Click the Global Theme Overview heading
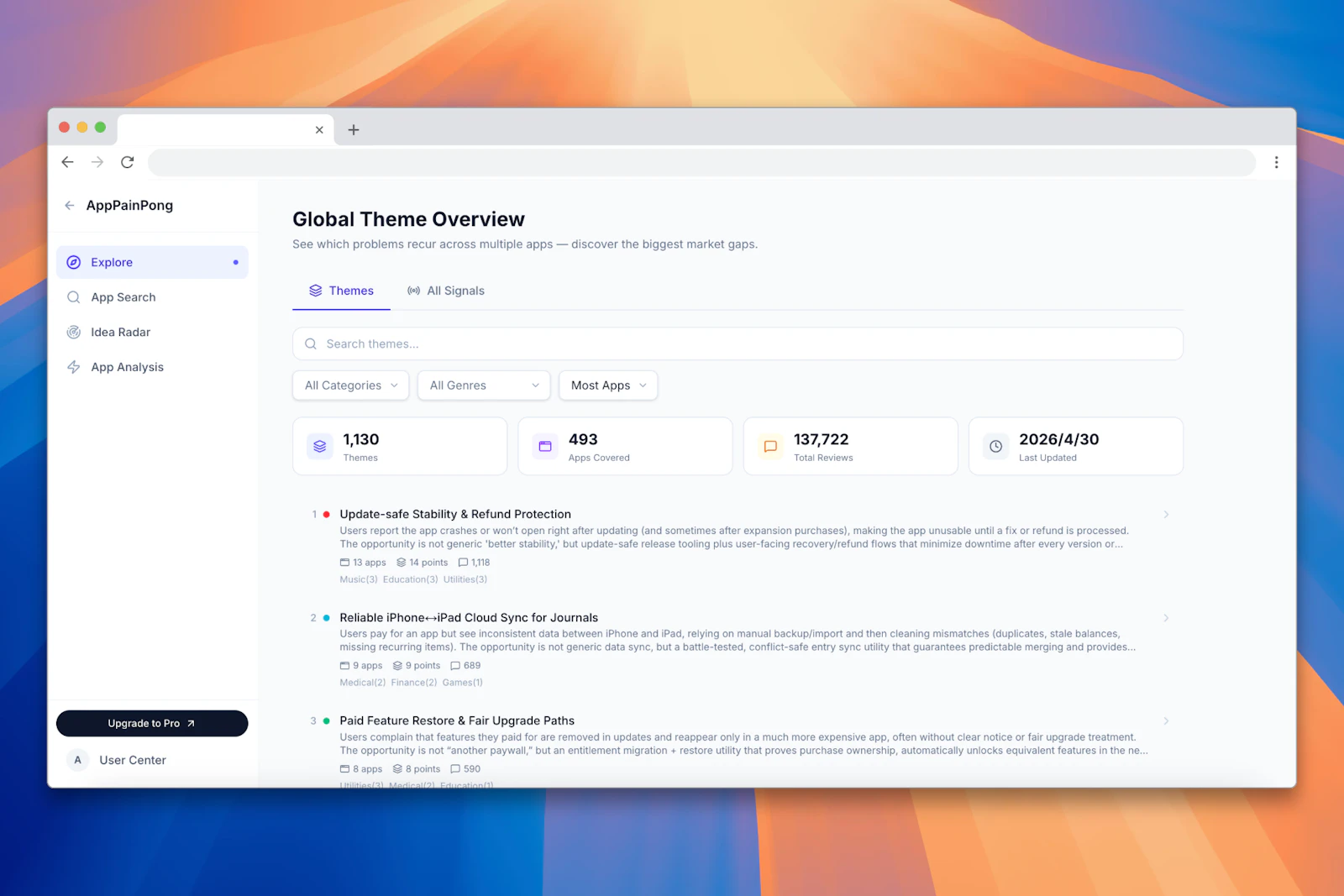Screen dimensions: 1344x896 pos(408,219)
